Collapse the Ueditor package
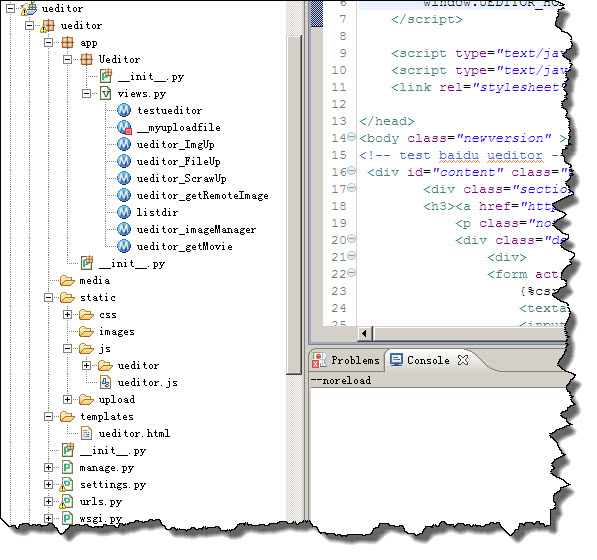The height and width of the screenshot is (560, 597). pyautogui.click(x=67, y=59)
